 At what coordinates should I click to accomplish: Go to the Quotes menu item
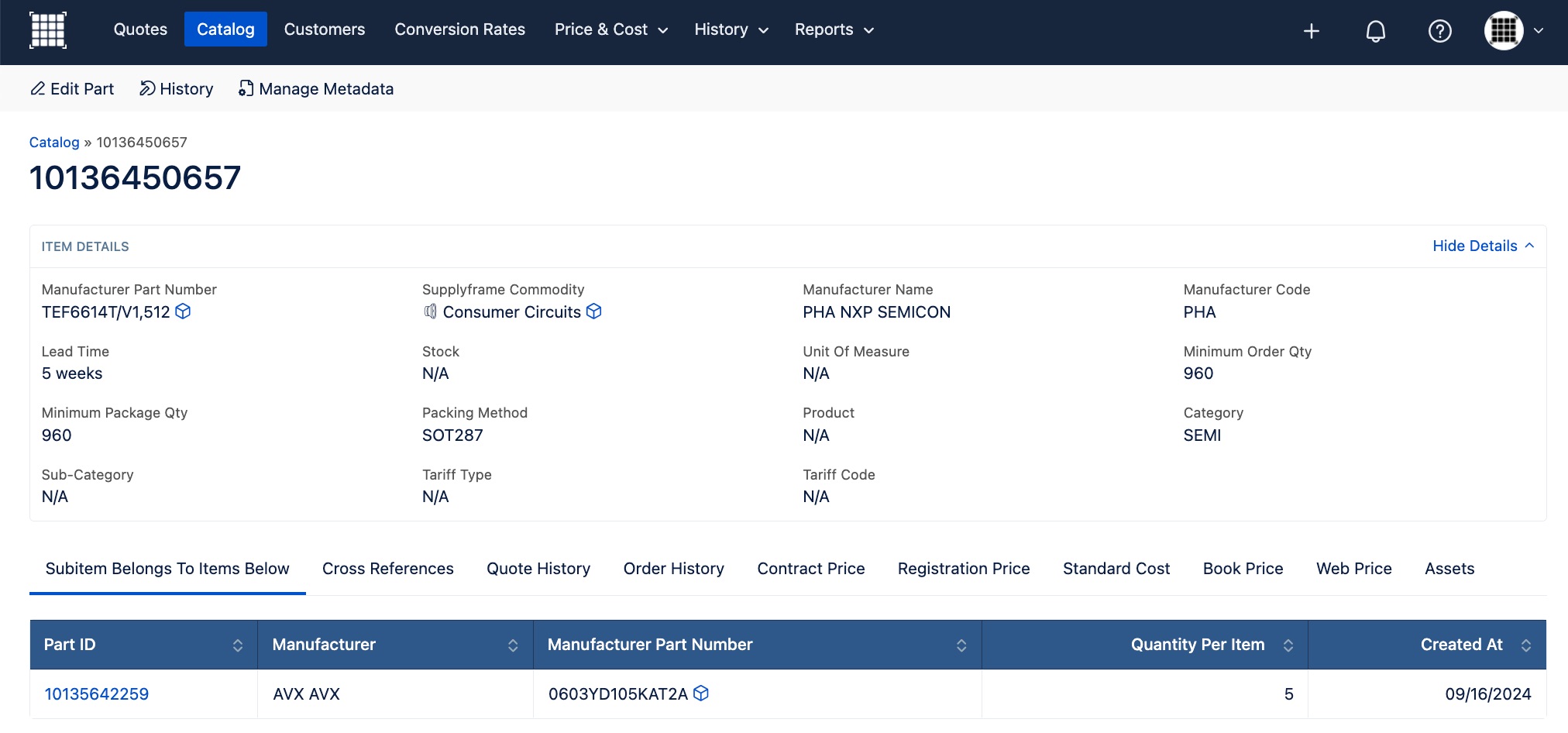pyautogui.click(x=140, y=29)
